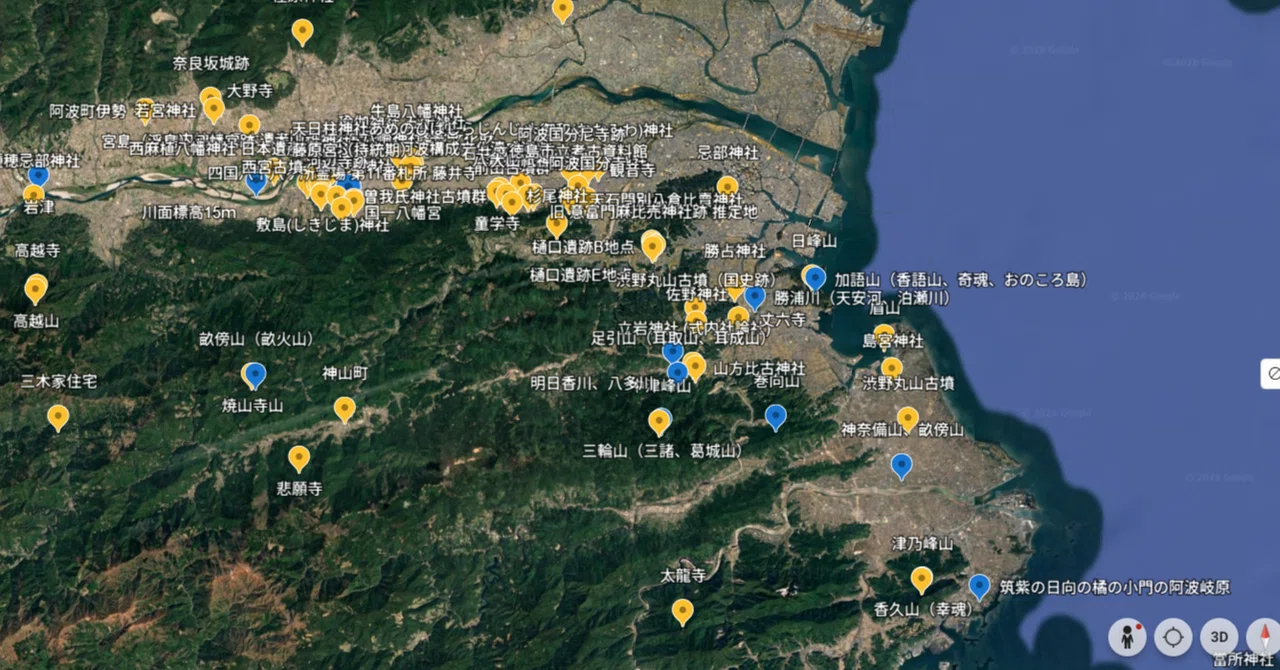The image size is (1280, 670).
Task: Click the 筑紫の日向の橘の小門の阿波岐原 label
Action: (x=1115, y=587)
